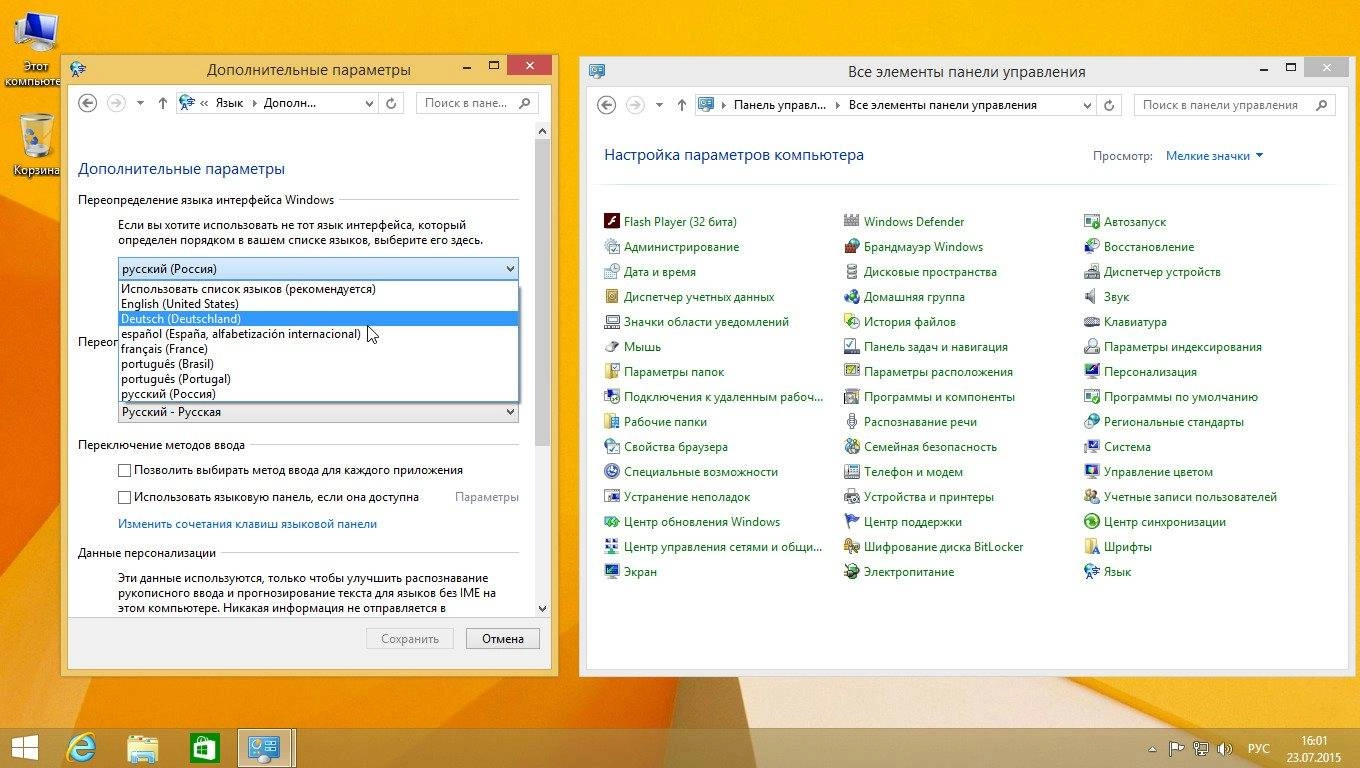Open Параметры папок item
This screenshot has width=1360, height=768.
pyautogui.click(x=664, y=372)
